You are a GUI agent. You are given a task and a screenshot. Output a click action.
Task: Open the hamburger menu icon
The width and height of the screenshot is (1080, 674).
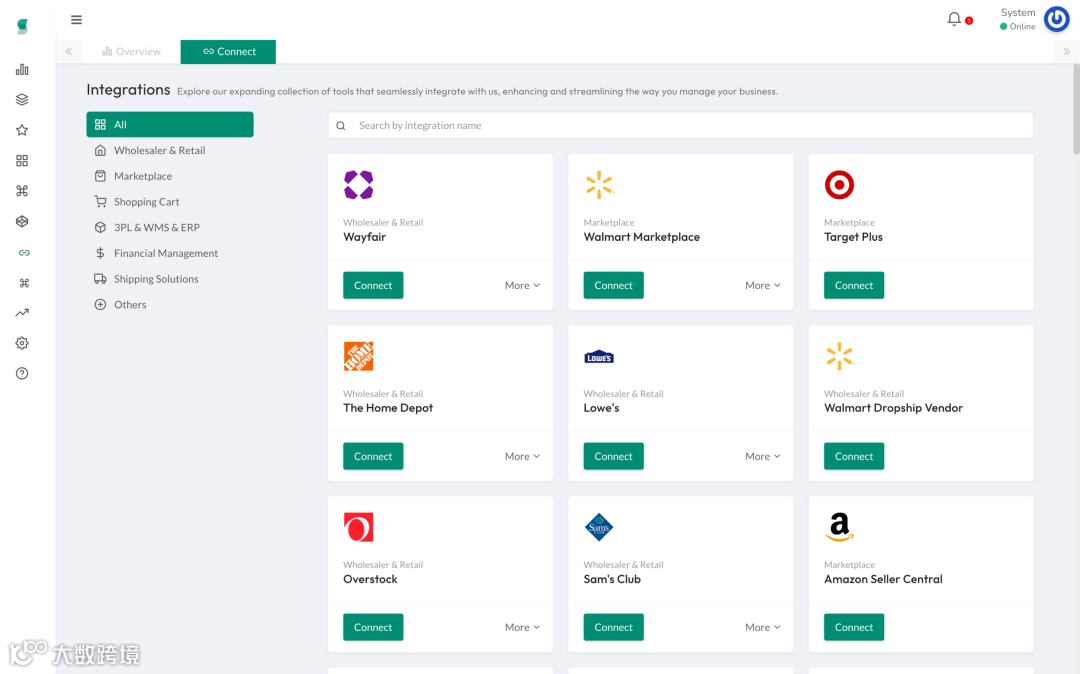point(77,19)
